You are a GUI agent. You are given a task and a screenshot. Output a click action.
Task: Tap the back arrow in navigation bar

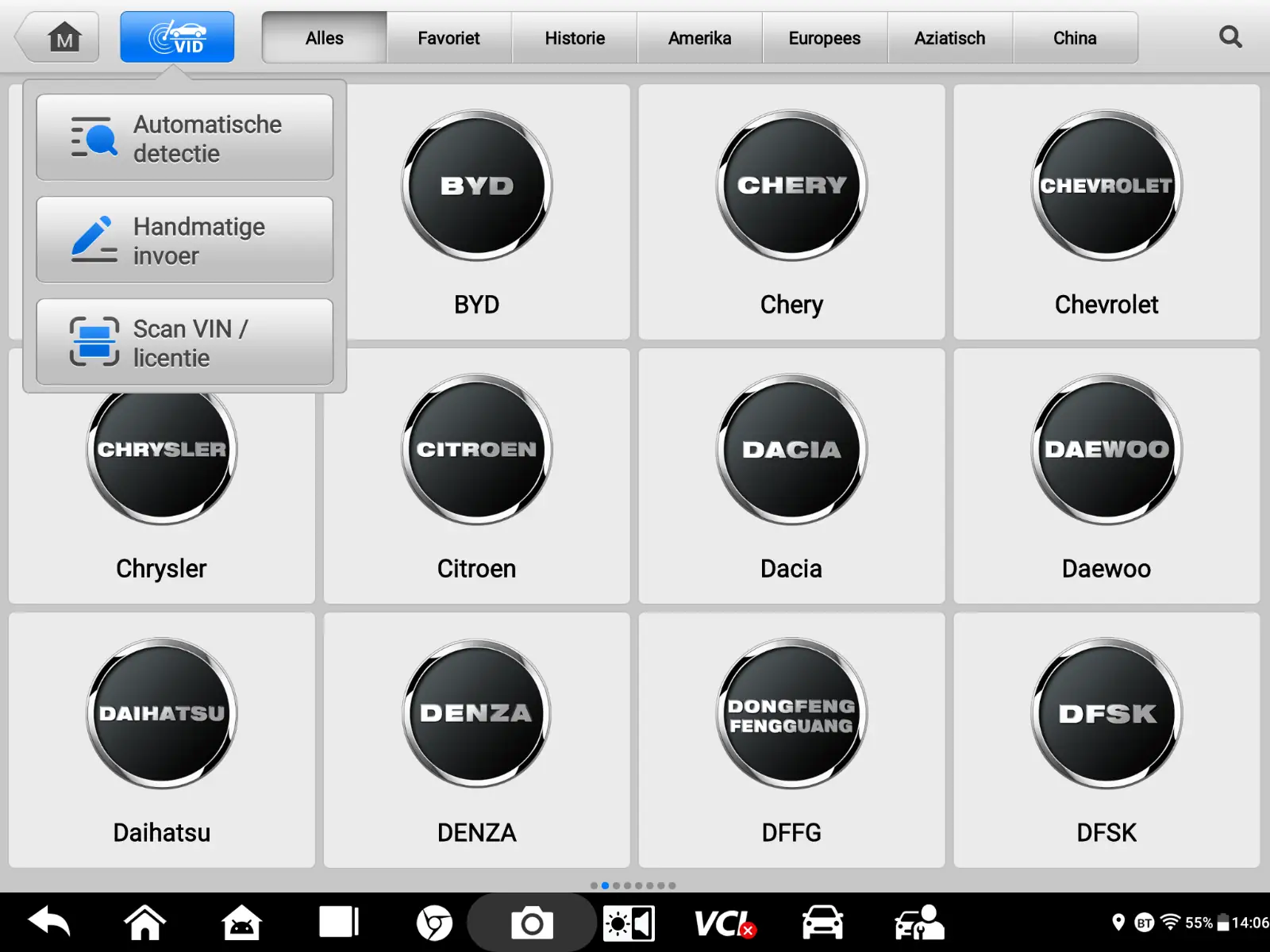(49, 923)
